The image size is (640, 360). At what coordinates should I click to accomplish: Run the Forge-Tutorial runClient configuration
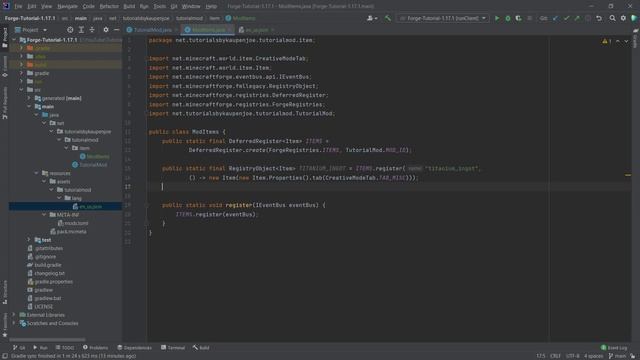tap(497, 18)
